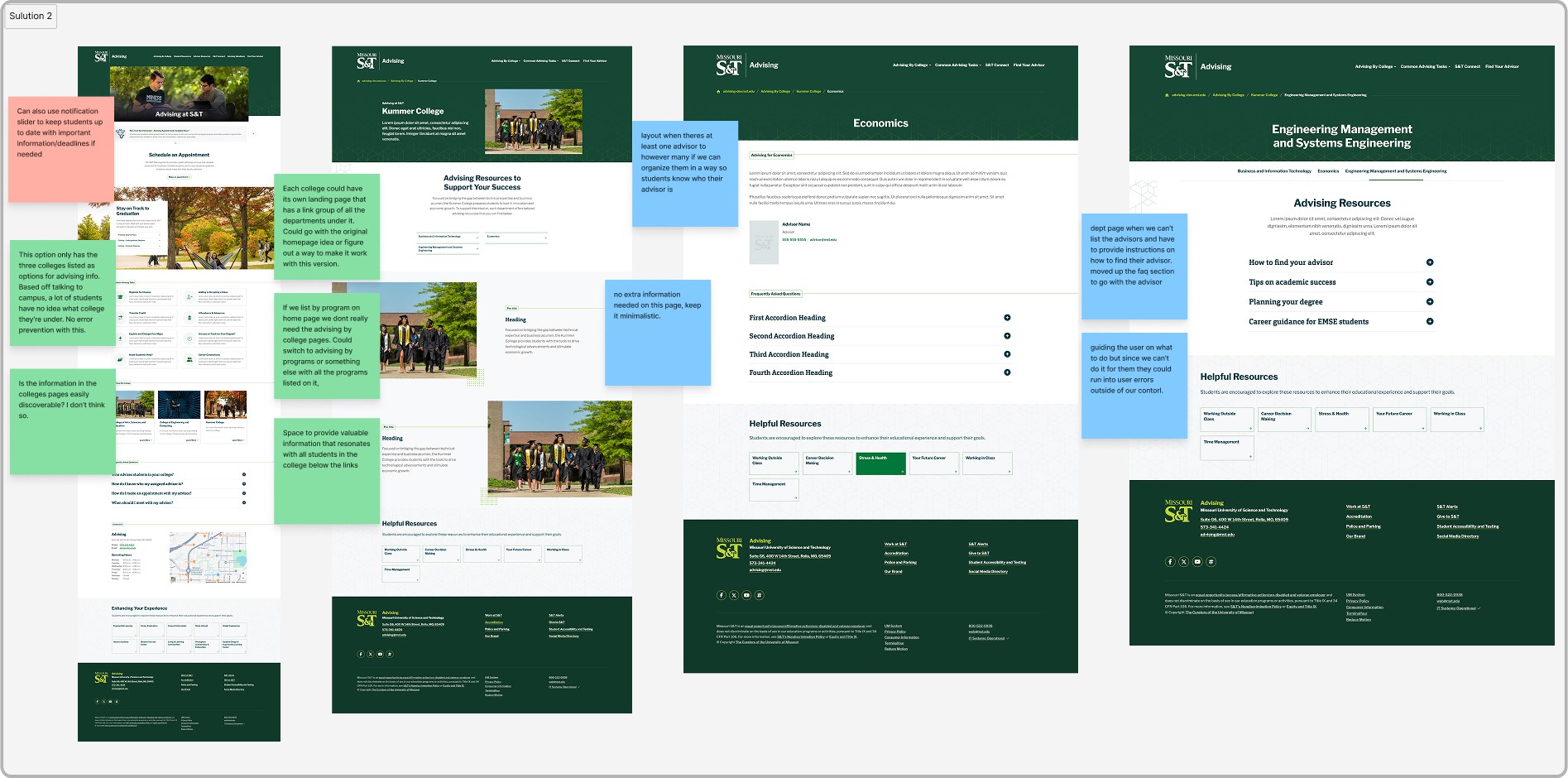Viewport: 1568px width, 778px height.
Task: Click the home icon in the Economics breadcrumb trail
Action: click(718, 91)
